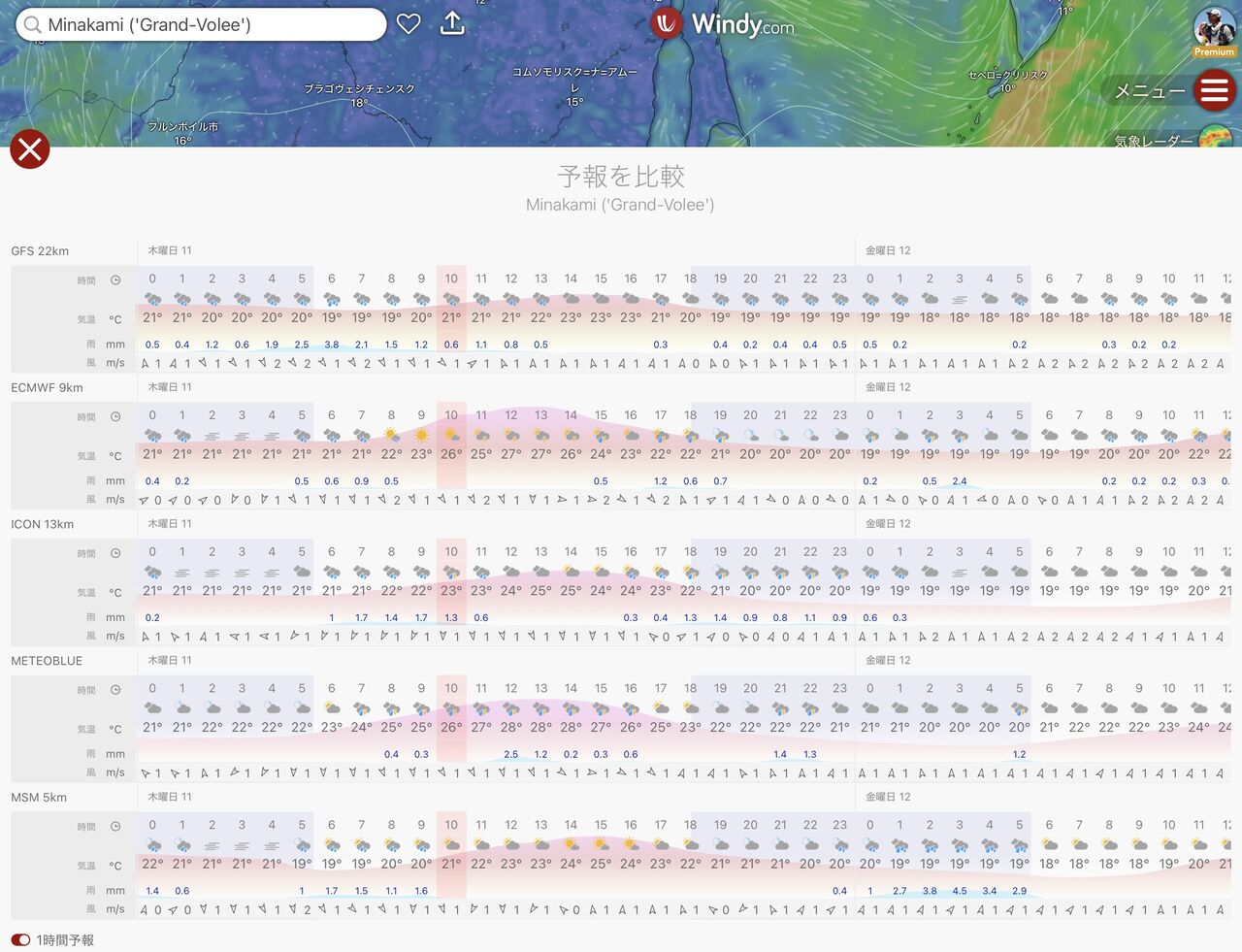Click MSM 木曜日 11 day label
This screenshot has width=1242, height=952.
pos(170,797)
